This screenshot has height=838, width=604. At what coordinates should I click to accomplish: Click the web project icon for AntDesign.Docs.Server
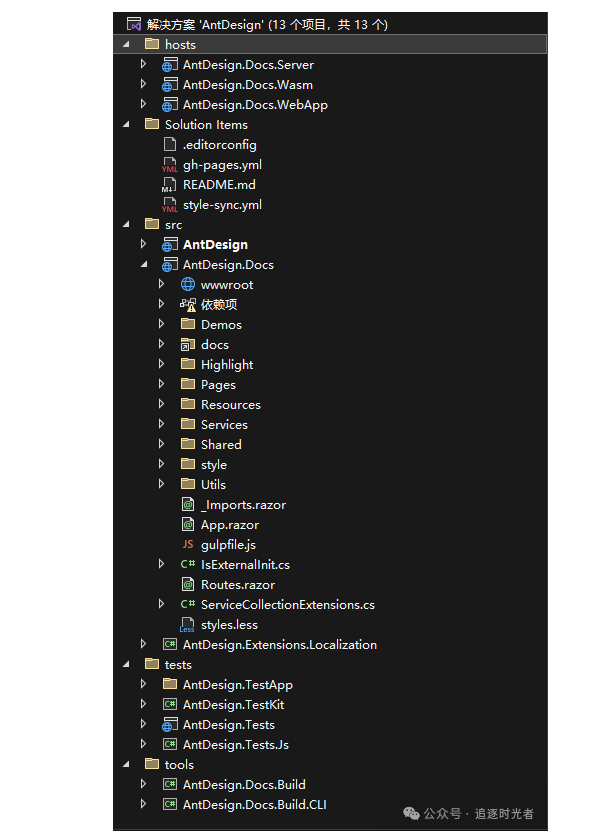click(x=169, y=64)
